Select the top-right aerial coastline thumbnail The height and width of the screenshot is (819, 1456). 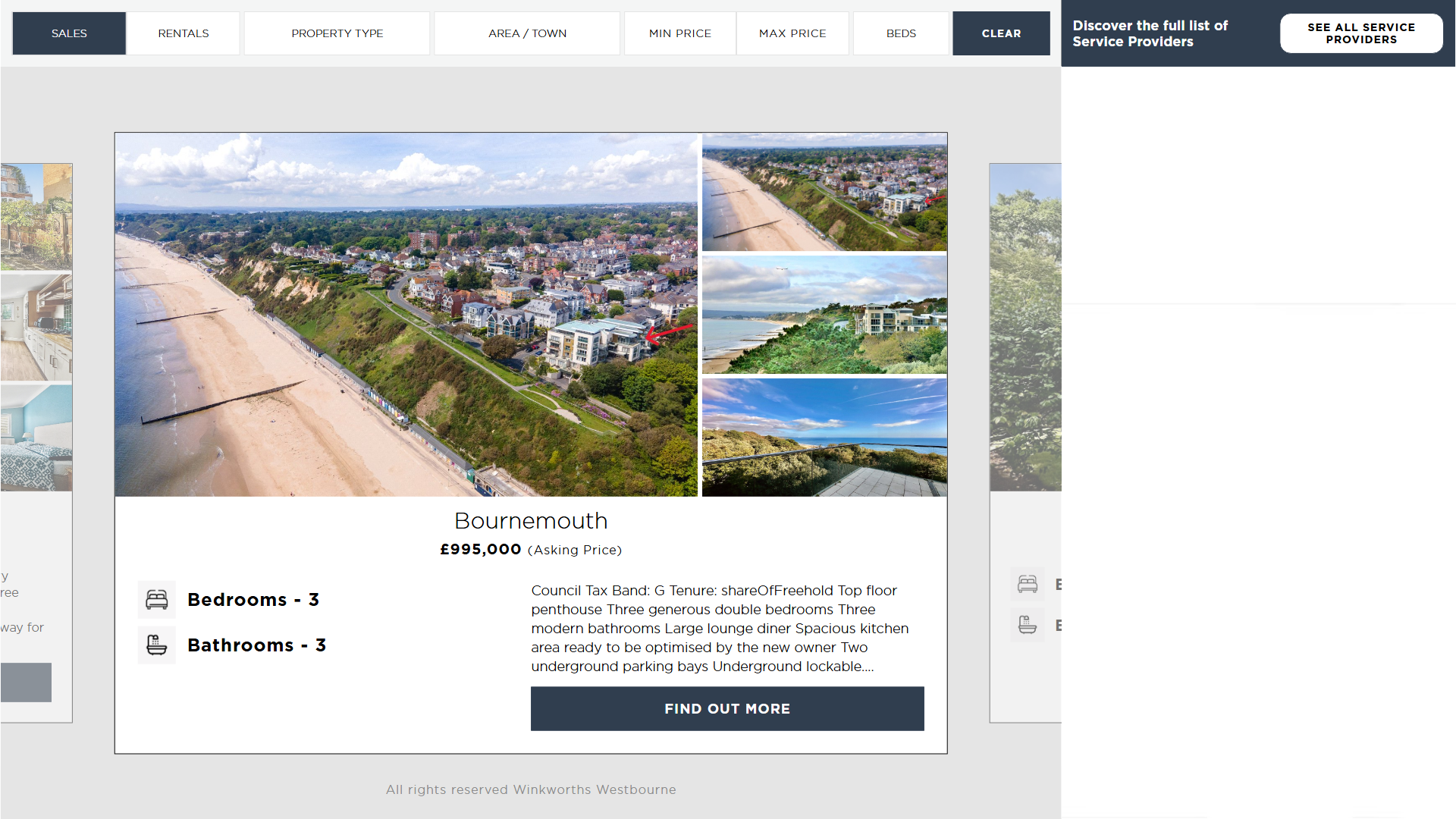pyautogui.click(x=824, y=192)
